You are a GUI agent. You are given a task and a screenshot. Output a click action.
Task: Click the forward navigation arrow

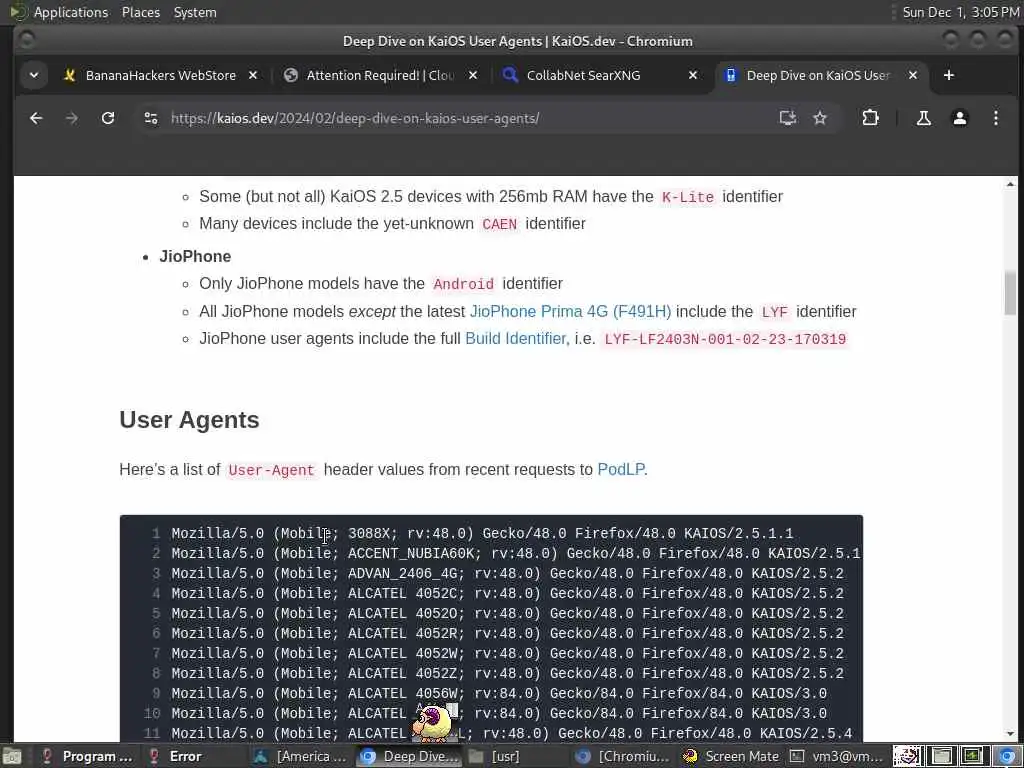click(x=72, y=118)
